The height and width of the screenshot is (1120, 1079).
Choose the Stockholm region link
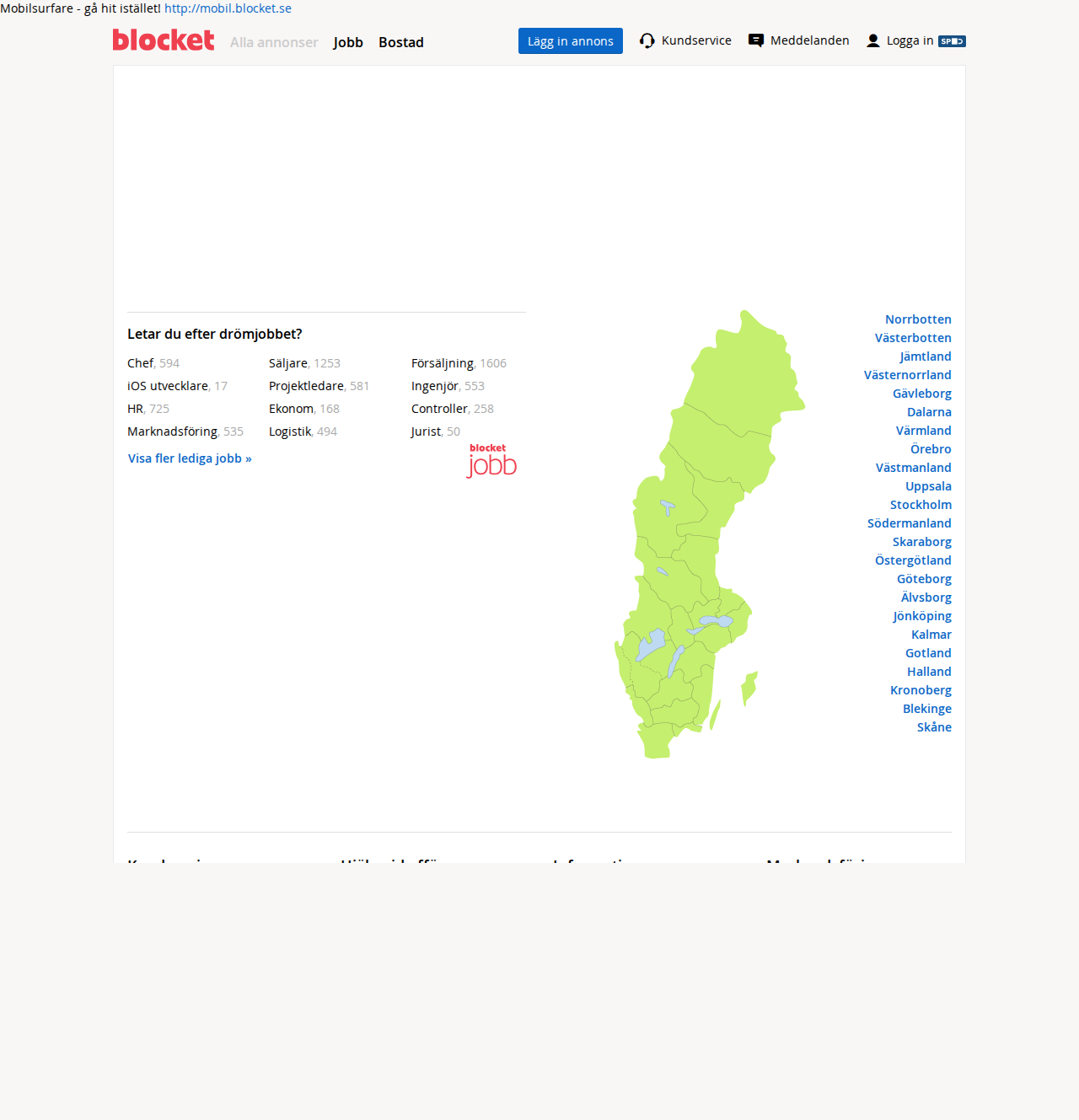921,505
